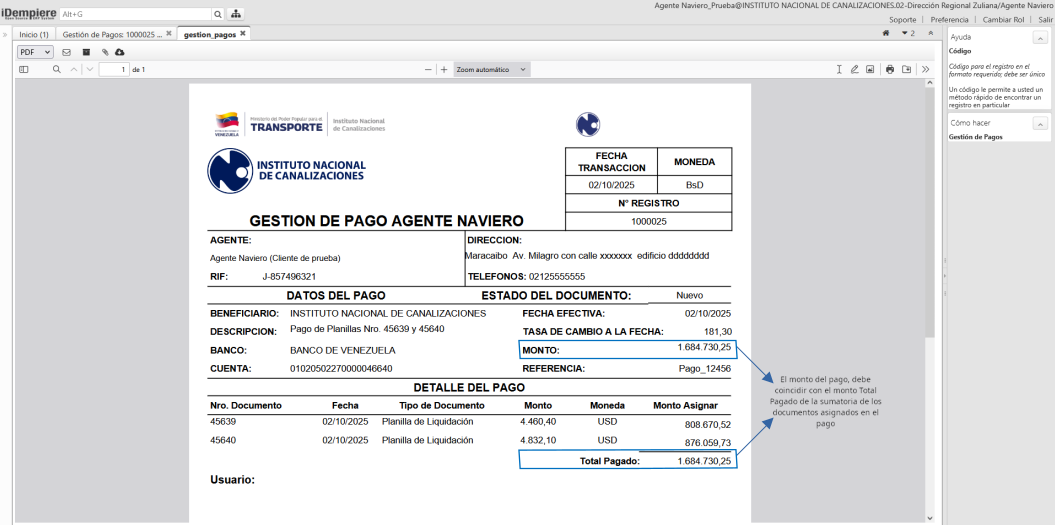Collapse the Cómo hacer panel
Image resolution: width=1055 pixels, height=525 pixels.
pos(1040,123)
